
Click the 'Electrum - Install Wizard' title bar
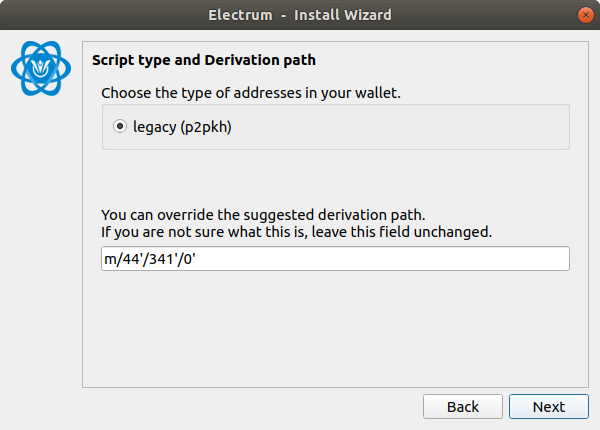[x=300, y=15]
